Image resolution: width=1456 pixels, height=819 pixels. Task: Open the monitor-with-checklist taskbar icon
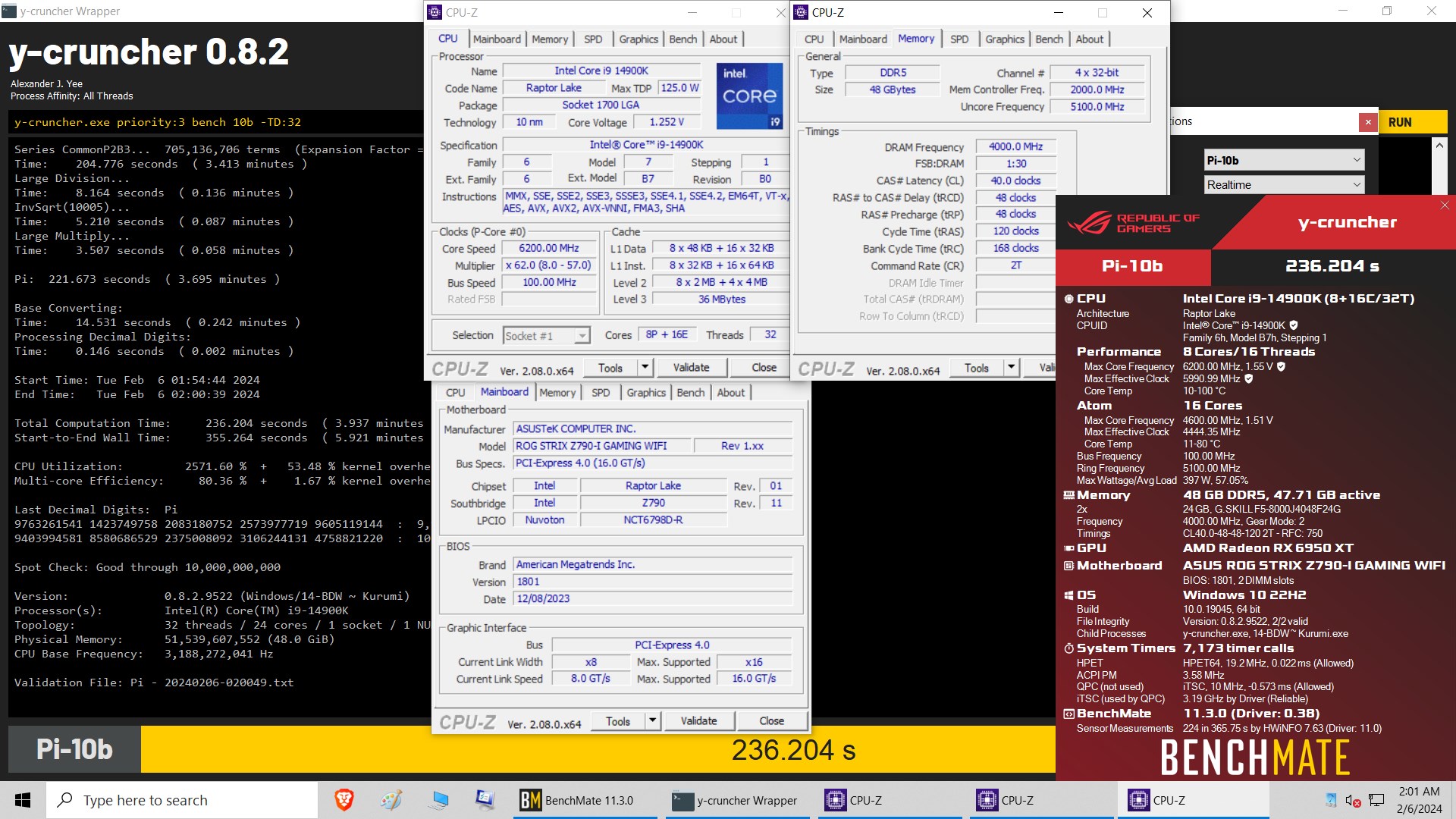point(485,800)
